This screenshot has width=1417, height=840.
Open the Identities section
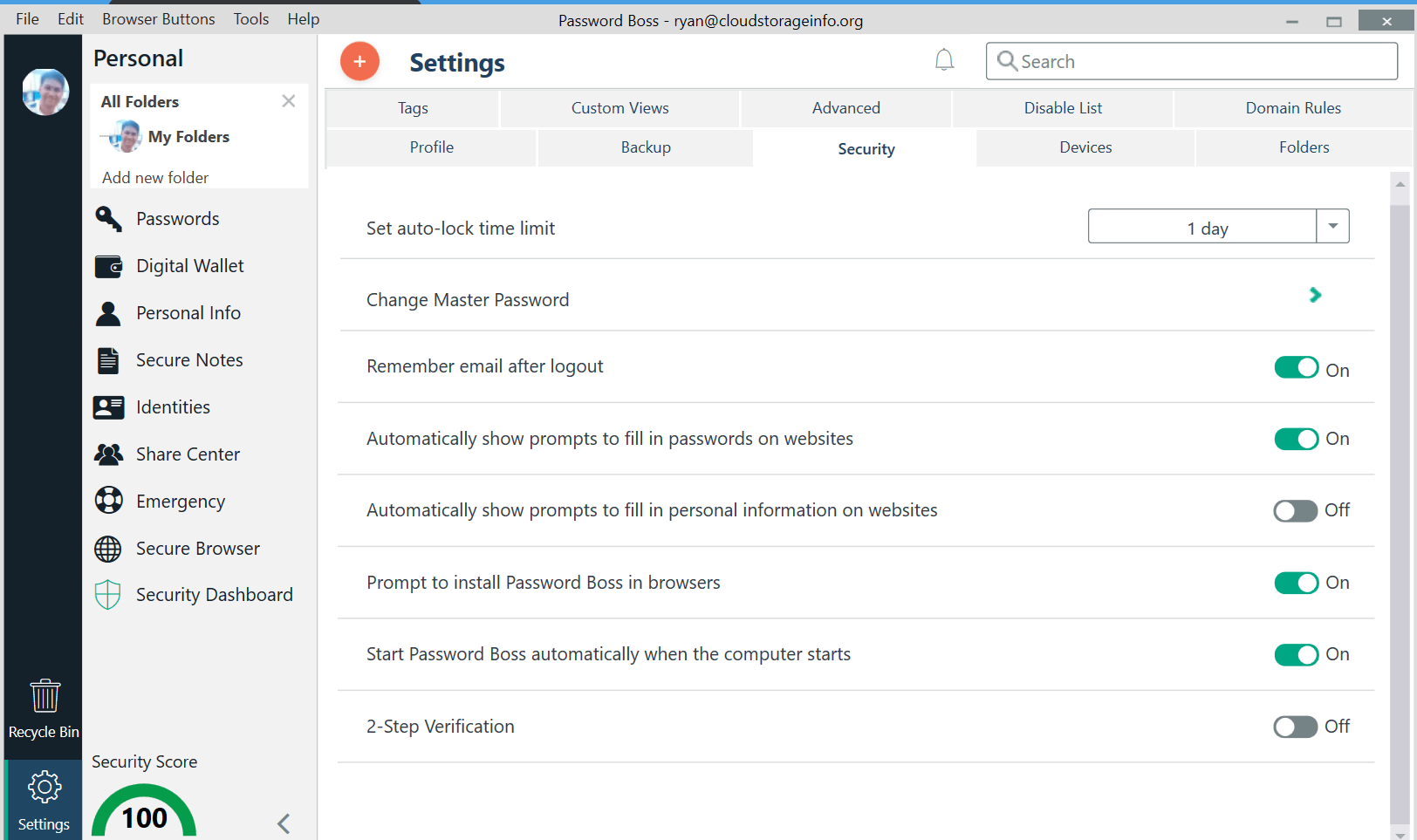coord(173,406)
